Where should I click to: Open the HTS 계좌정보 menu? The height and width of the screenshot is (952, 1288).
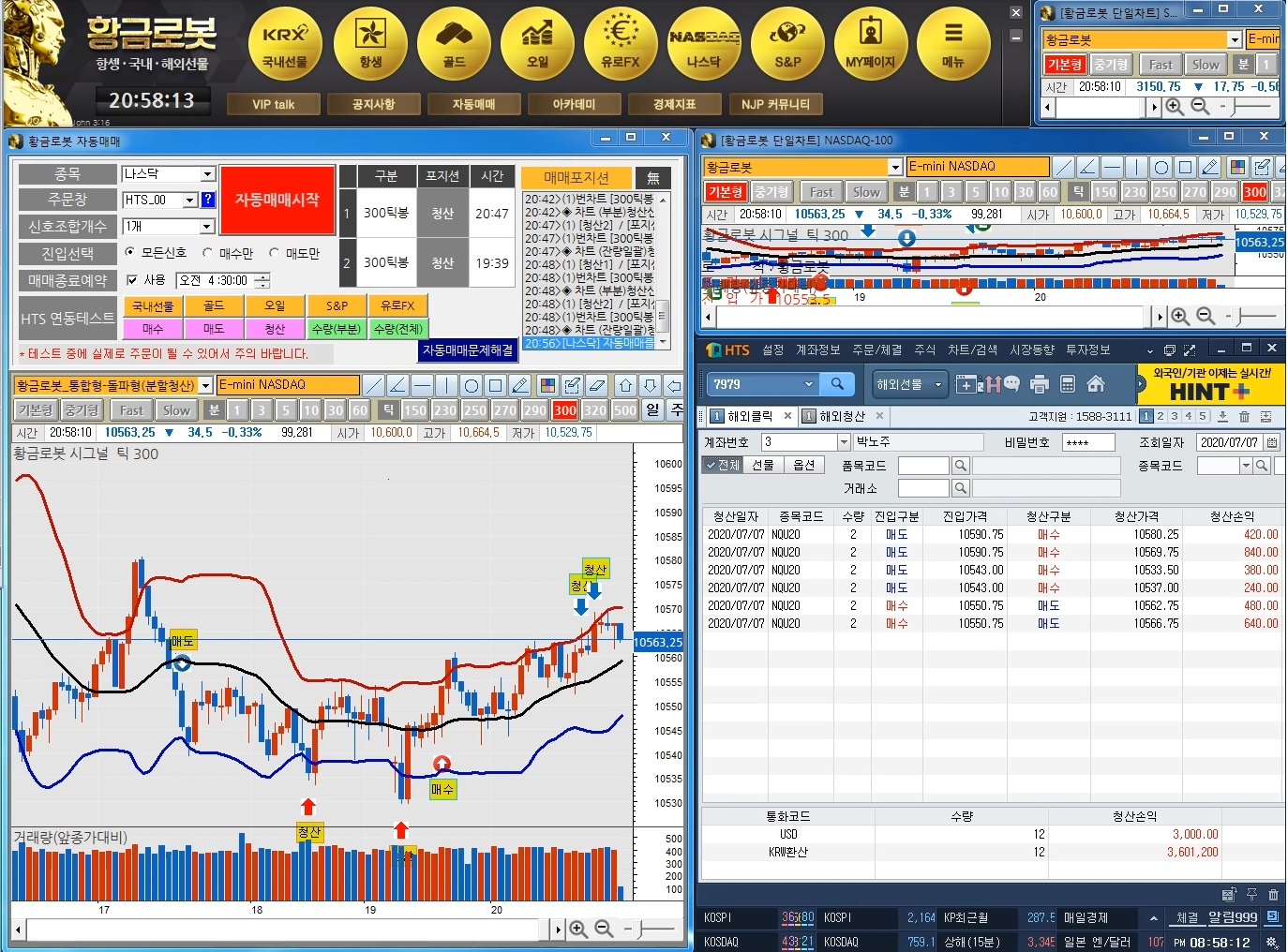tap(817, 350)
